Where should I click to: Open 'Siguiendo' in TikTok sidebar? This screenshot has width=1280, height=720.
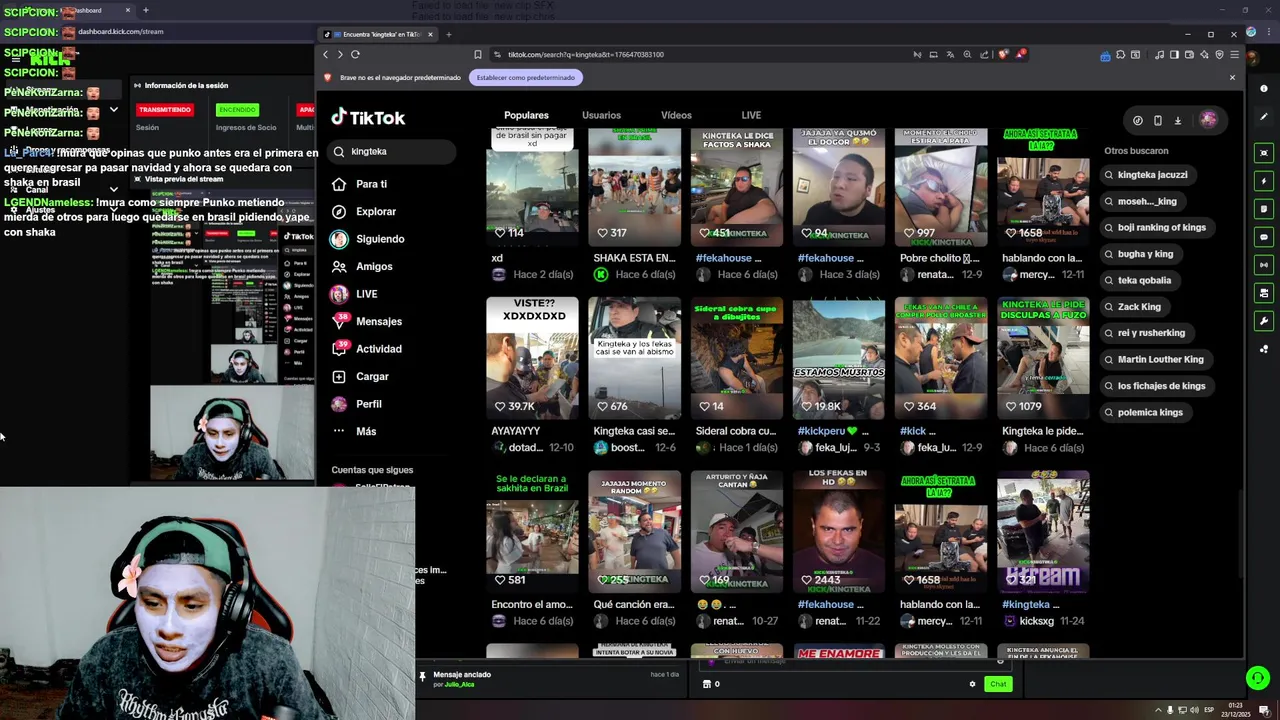coord(367,239)
